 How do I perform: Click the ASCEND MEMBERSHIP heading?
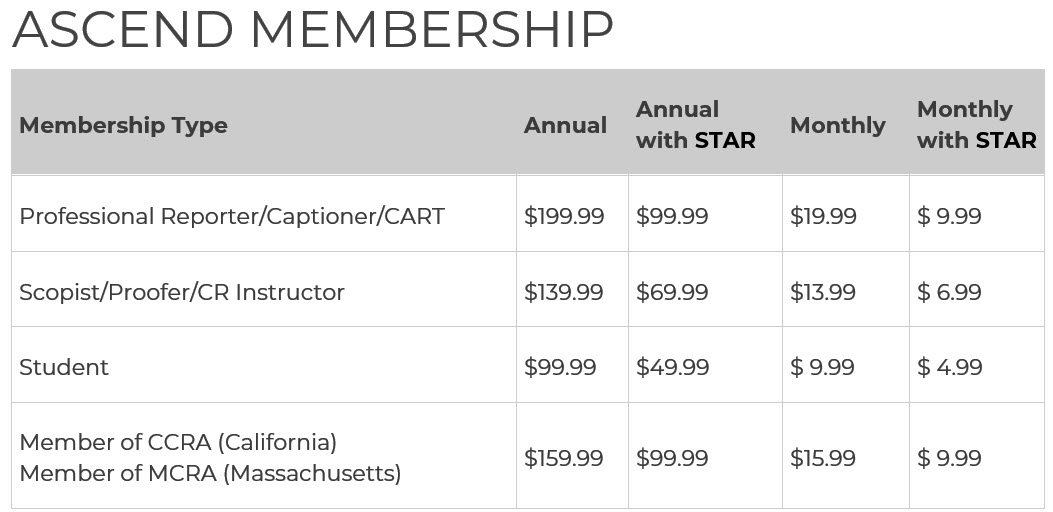[312, 30]
